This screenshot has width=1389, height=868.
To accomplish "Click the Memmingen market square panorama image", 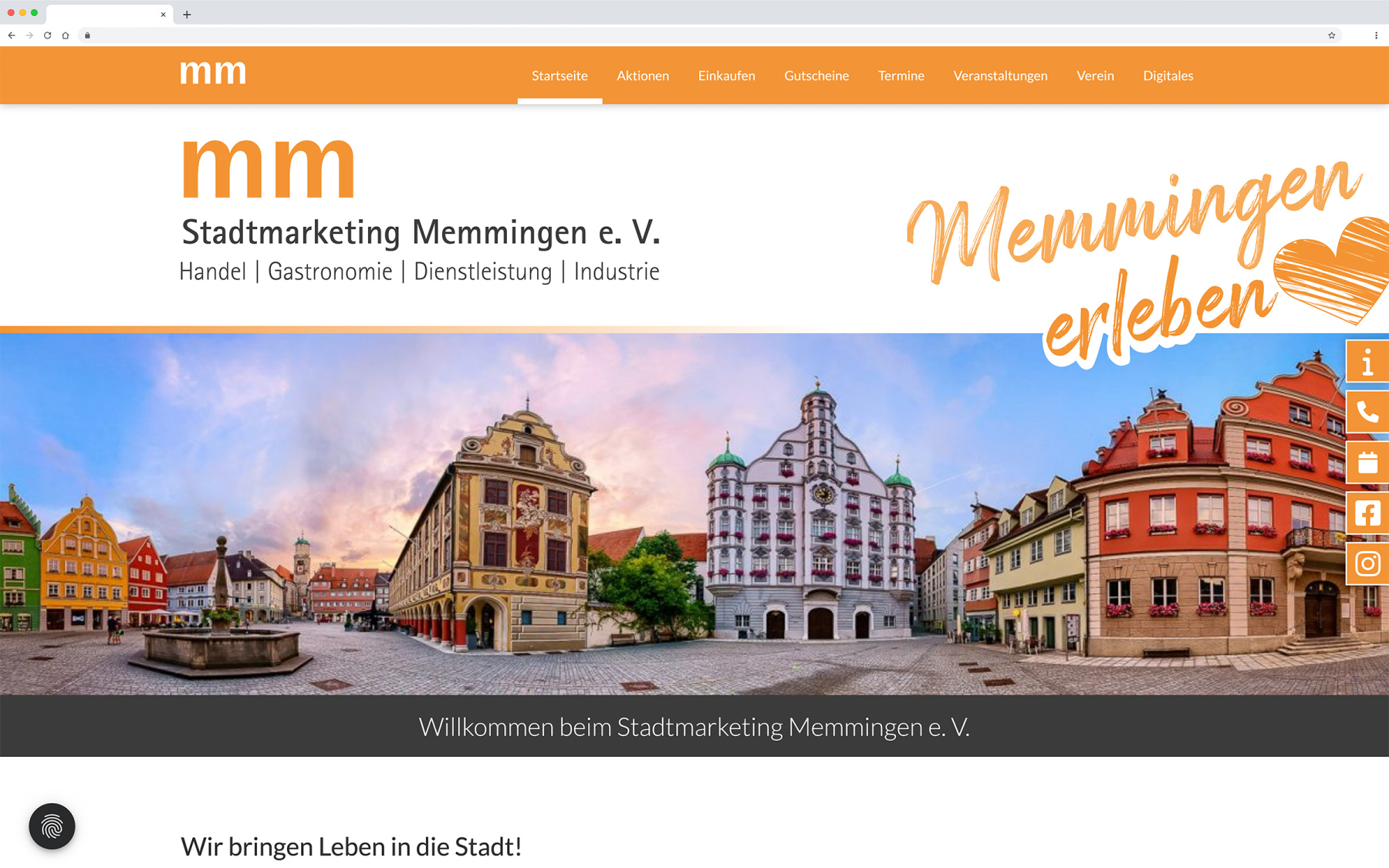I will (x=694, y=514).
